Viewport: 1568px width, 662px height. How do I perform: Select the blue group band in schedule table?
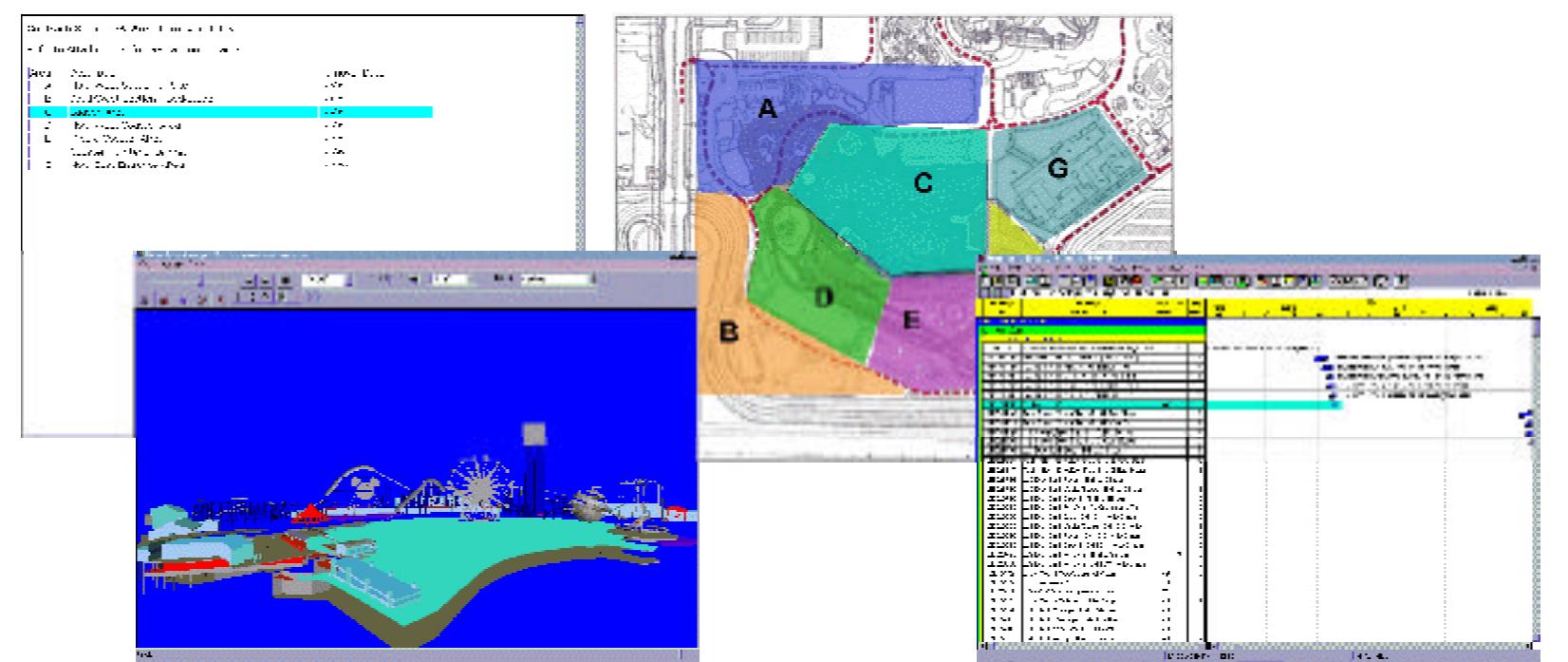tap(1092, 321)
